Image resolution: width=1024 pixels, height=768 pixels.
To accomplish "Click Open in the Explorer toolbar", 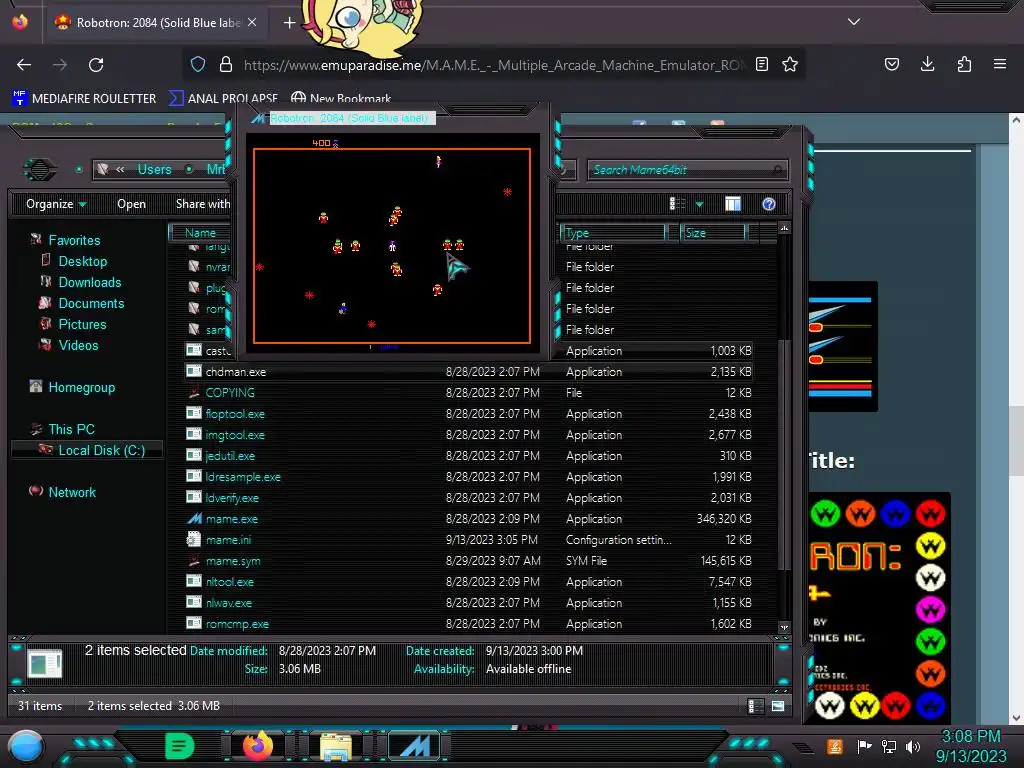I will tap(131, 204).
